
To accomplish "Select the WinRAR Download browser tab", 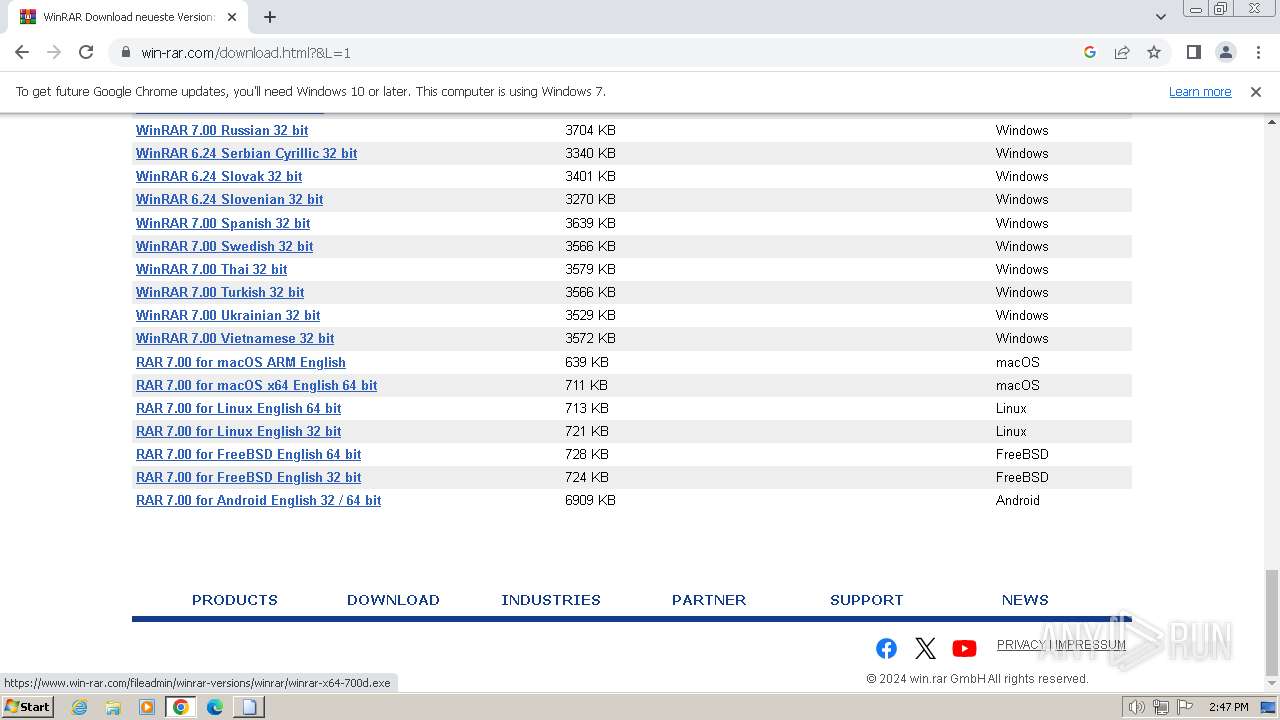I will point(130,17).
